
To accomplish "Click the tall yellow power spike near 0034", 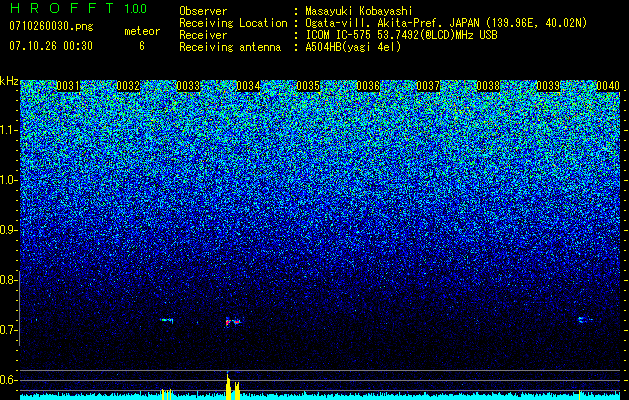I will tap(228, 386).
